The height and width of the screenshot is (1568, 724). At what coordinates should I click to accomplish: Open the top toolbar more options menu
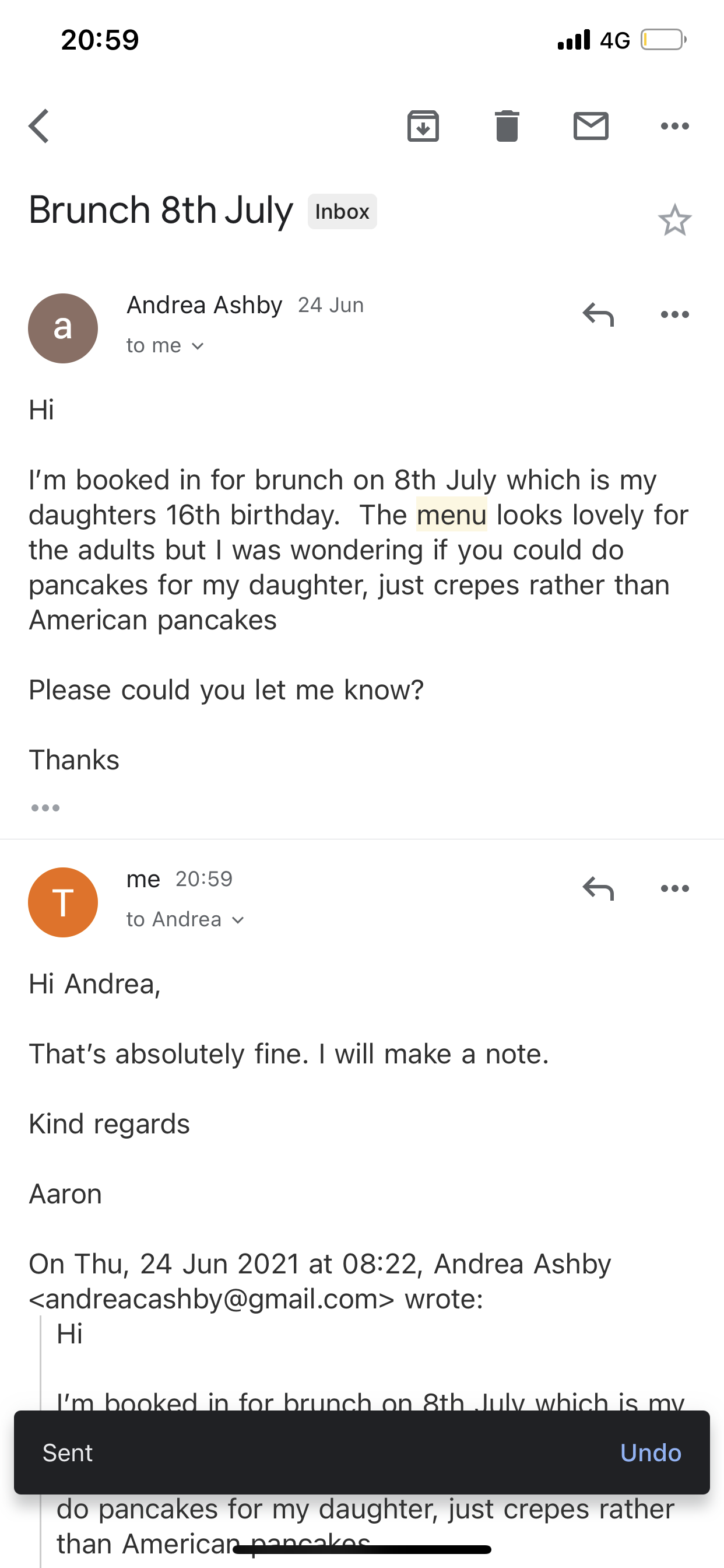(674, 126)
